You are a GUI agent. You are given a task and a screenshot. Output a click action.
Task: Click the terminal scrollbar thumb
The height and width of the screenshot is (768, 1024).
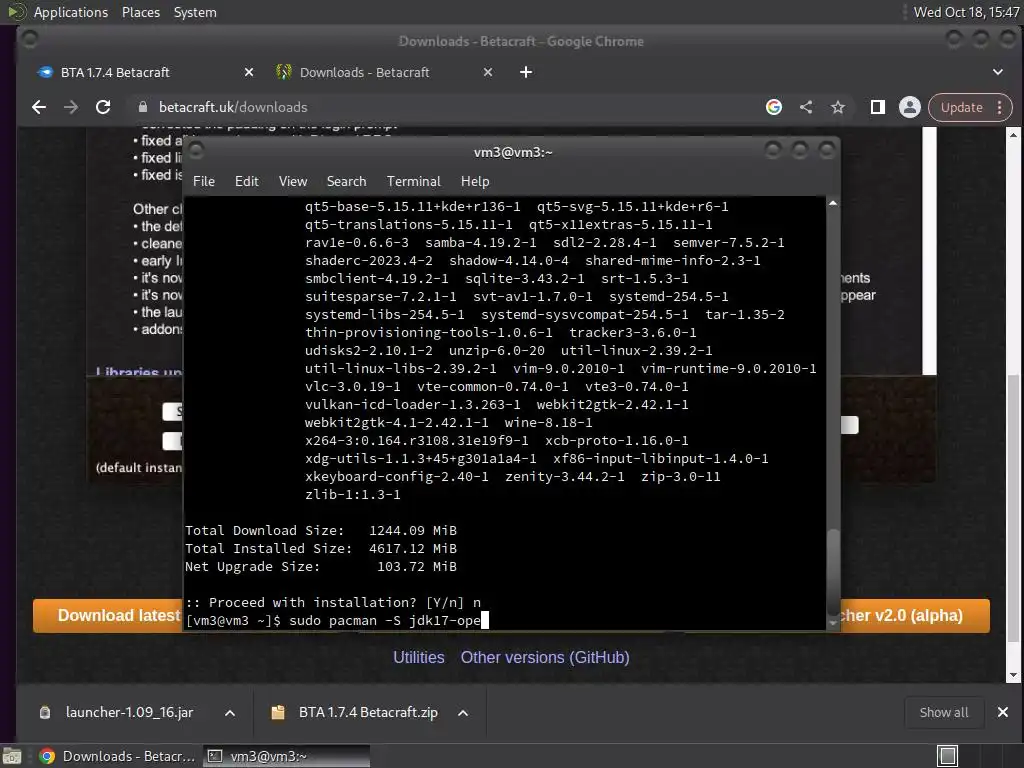click(x=833, y=570)
